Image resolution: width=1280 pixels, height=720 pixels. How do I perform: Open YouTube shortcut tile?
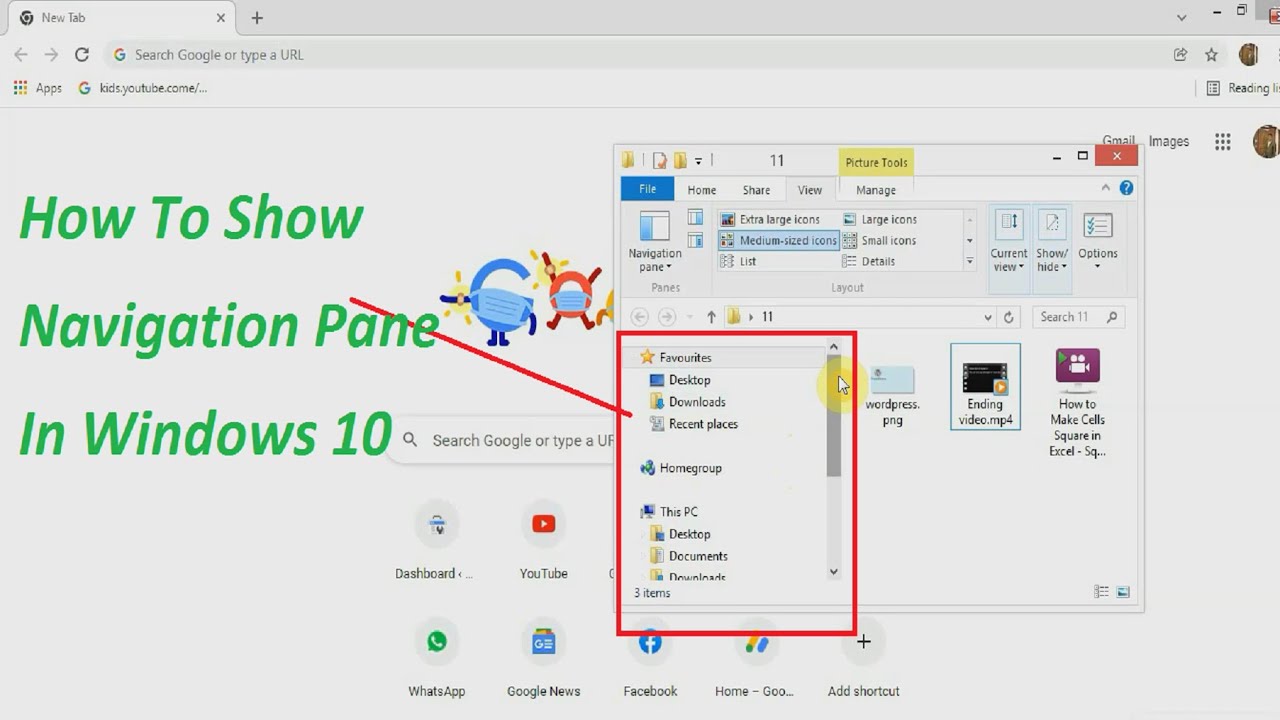point(543,542)
